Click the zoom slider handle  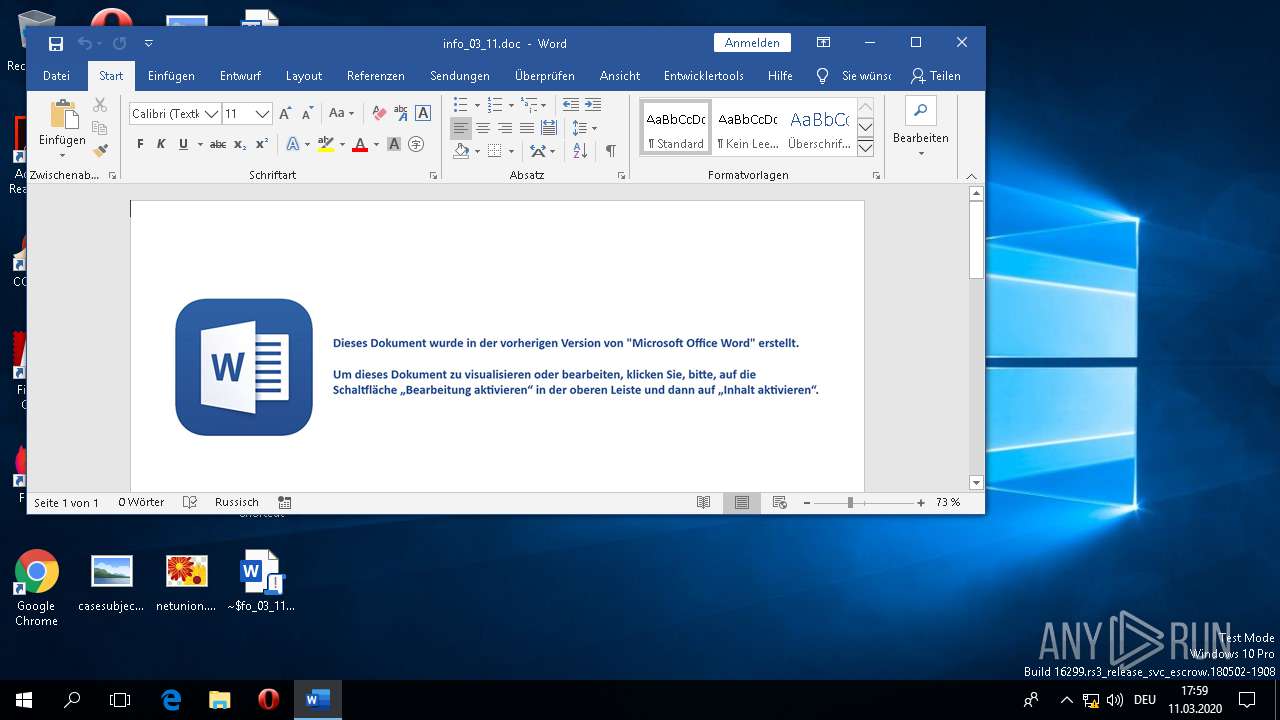coord(850,503)
